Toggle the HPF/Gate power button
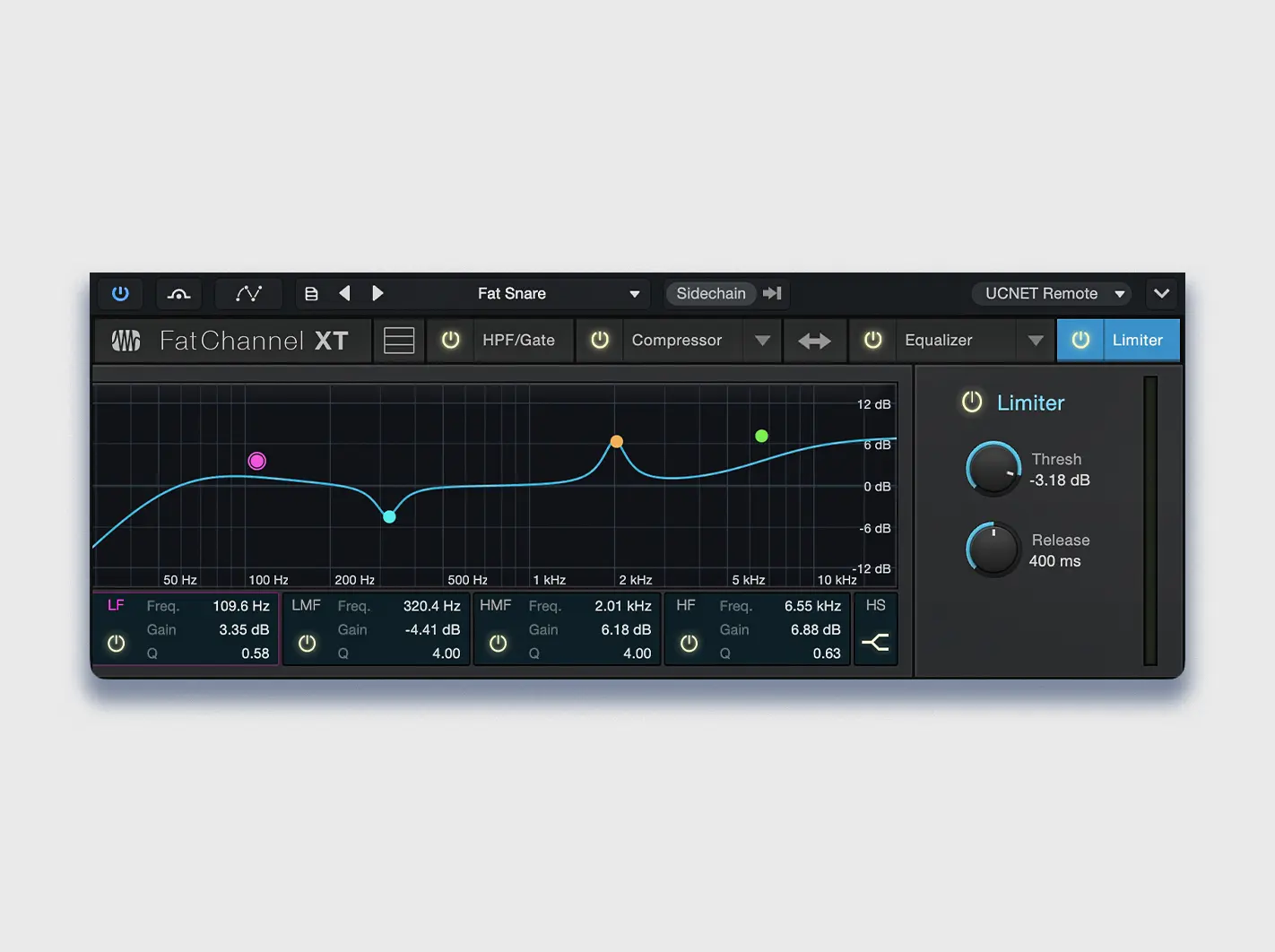This screenshot has width=1275, height=952. pyautogui.click(x=450, y=340)
